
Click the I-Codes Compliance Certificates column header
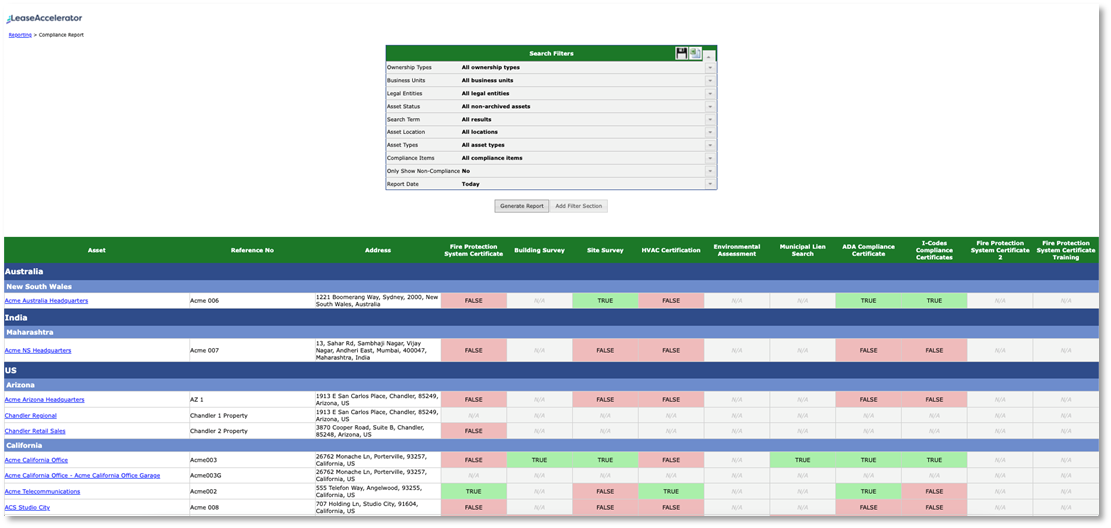935,250
